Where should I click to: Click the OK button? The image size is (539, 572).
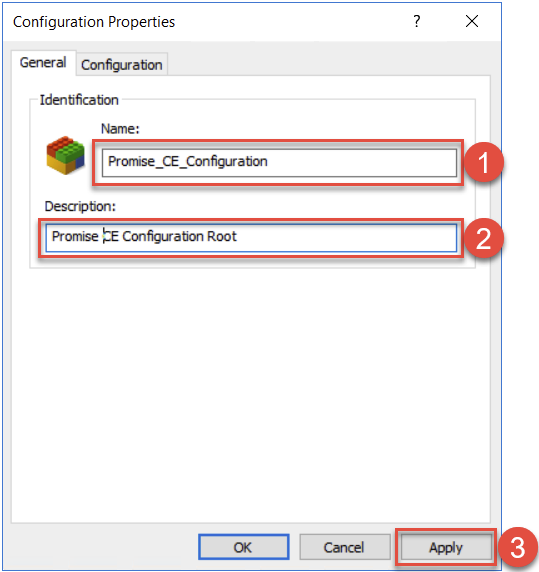(x=244, y=547)
